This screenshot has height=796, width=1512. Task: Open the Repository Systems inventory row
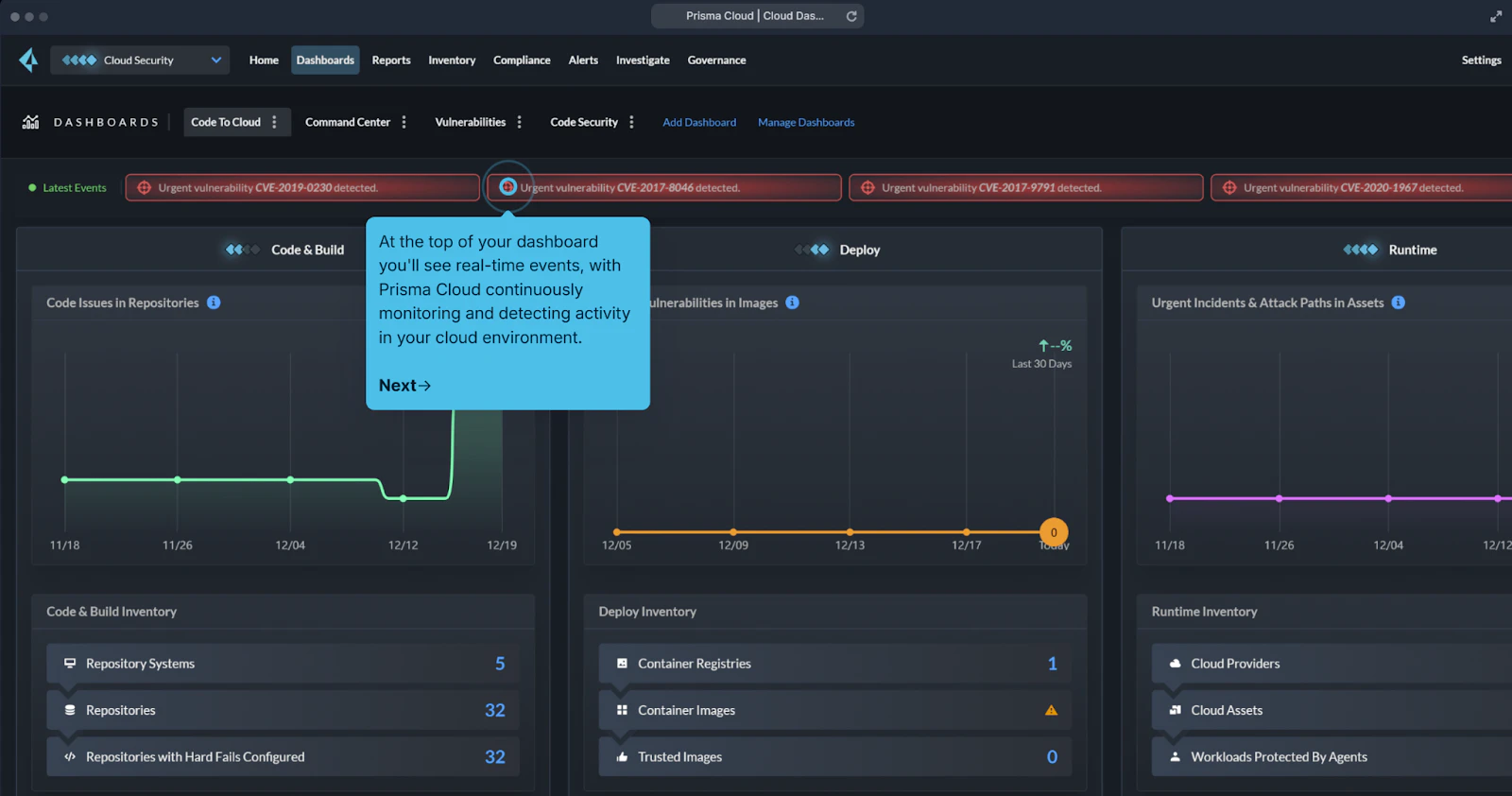[x=283, y=664]
